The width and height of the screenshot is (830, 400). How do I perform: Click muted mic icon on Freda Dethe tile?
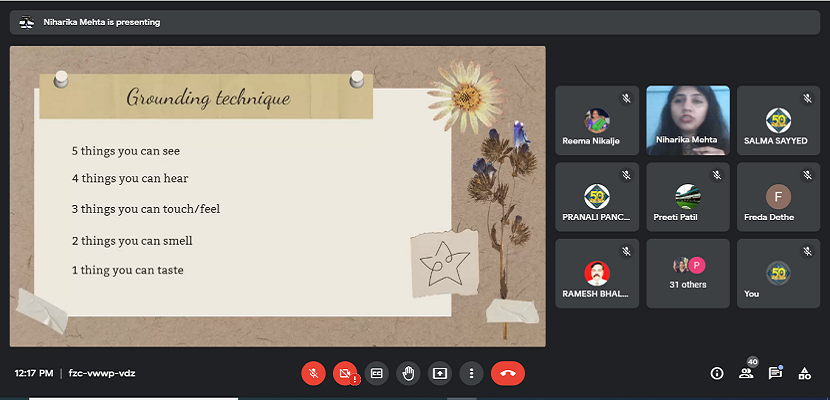pos(808,175)
